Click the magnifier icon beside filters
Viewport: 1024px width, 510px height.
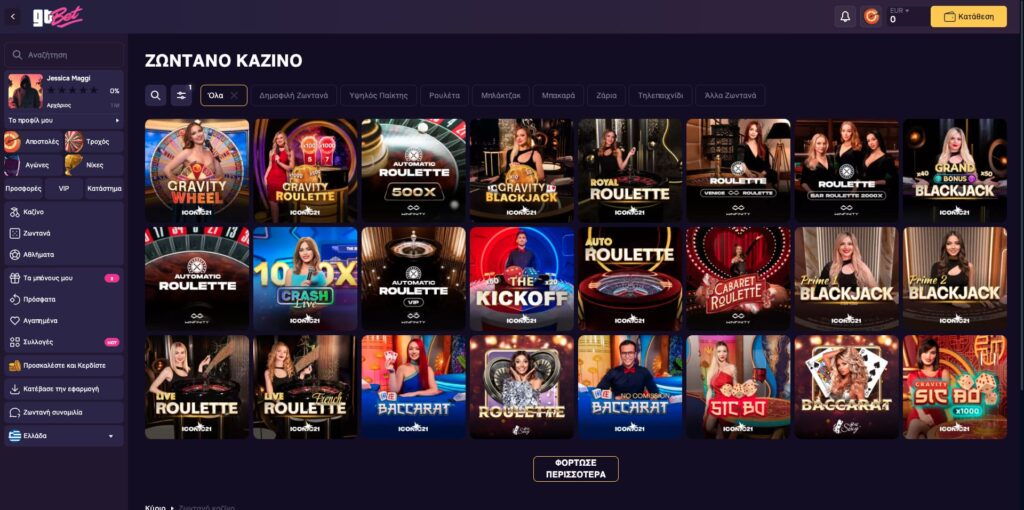click(x=155, y=95)
